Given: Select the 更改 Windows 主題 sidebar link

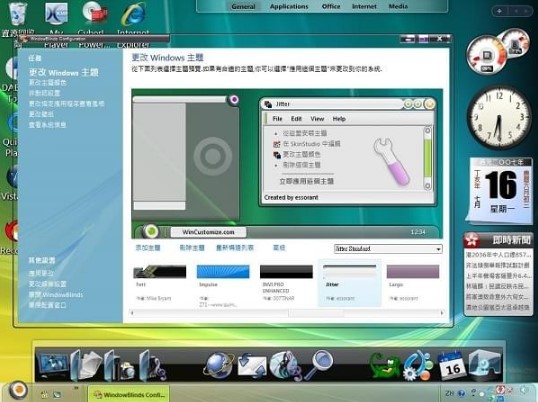Looking at the screenshot, I should 64,72.
